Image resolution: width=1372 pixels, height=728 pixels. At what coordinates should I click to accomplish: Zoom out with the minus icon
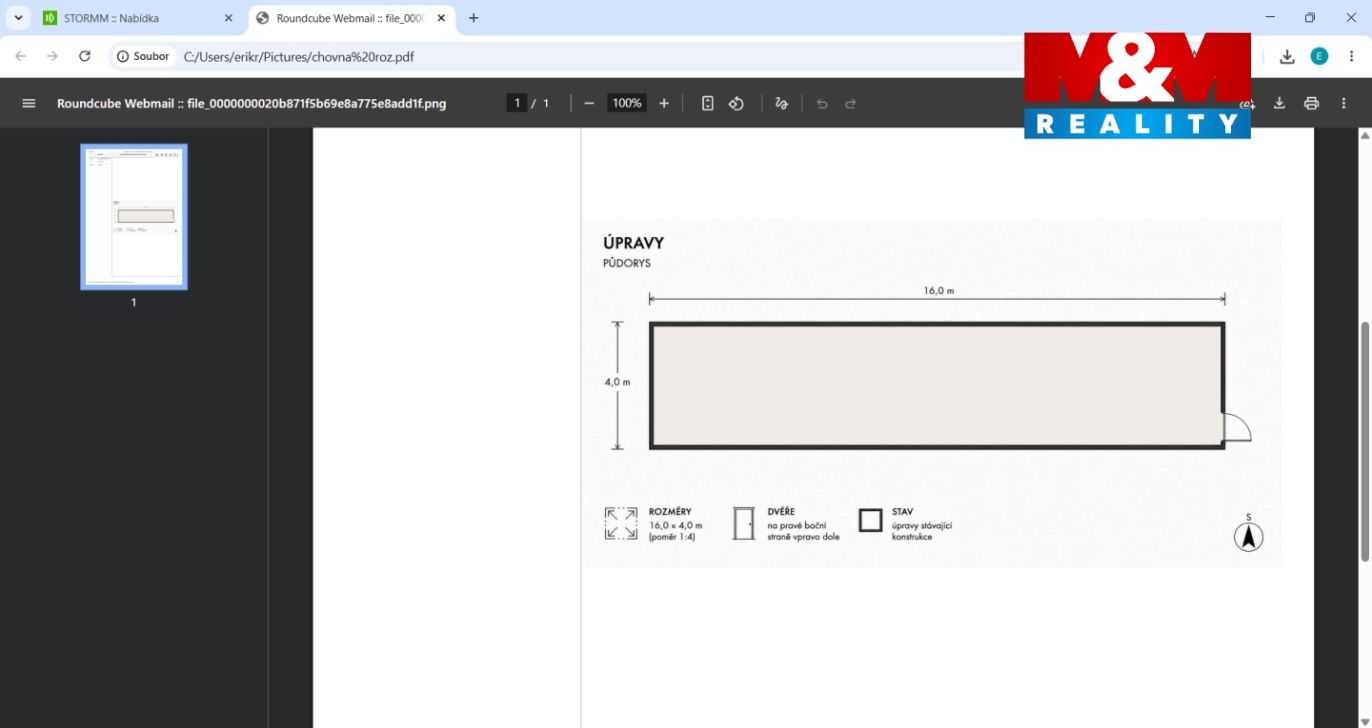(589, 103)
